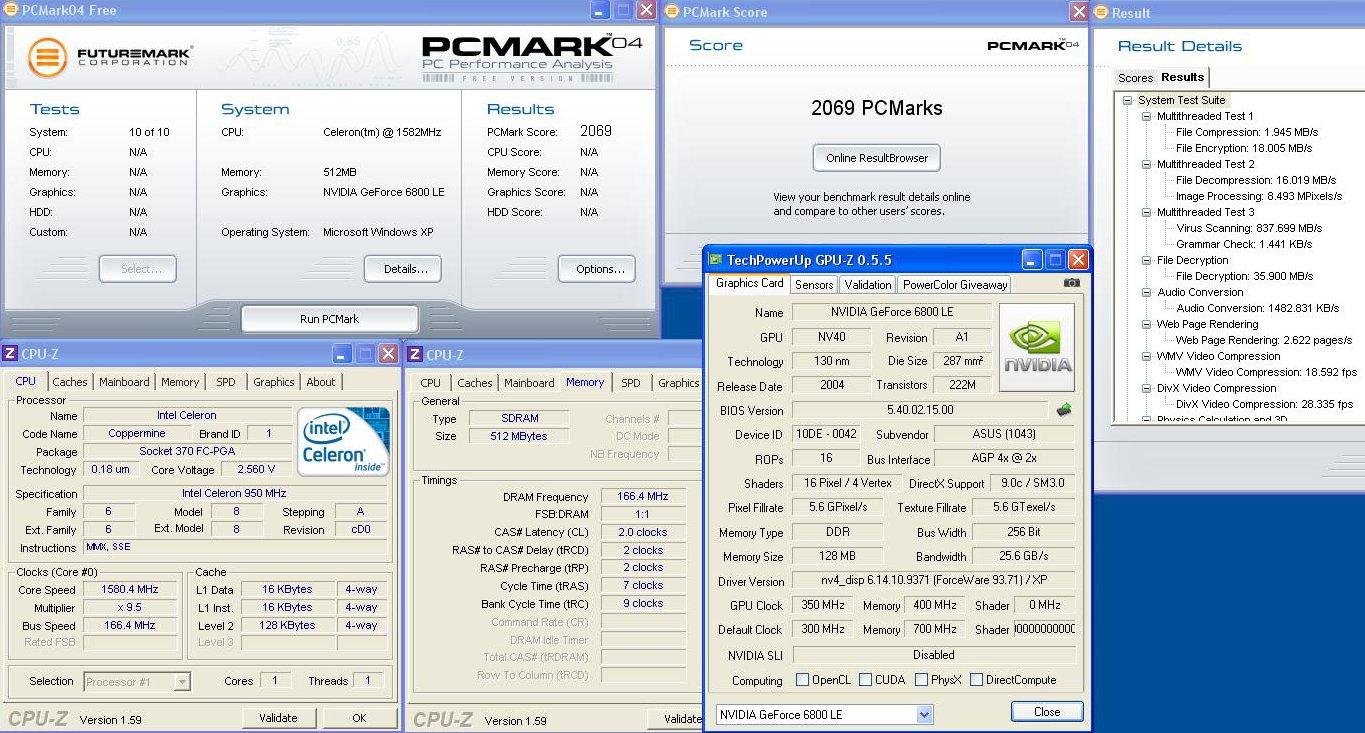Click the Specification Intel Celeron 950 MHz field
This screenshot has height=733, width=1365.
[x=235, y=494]
